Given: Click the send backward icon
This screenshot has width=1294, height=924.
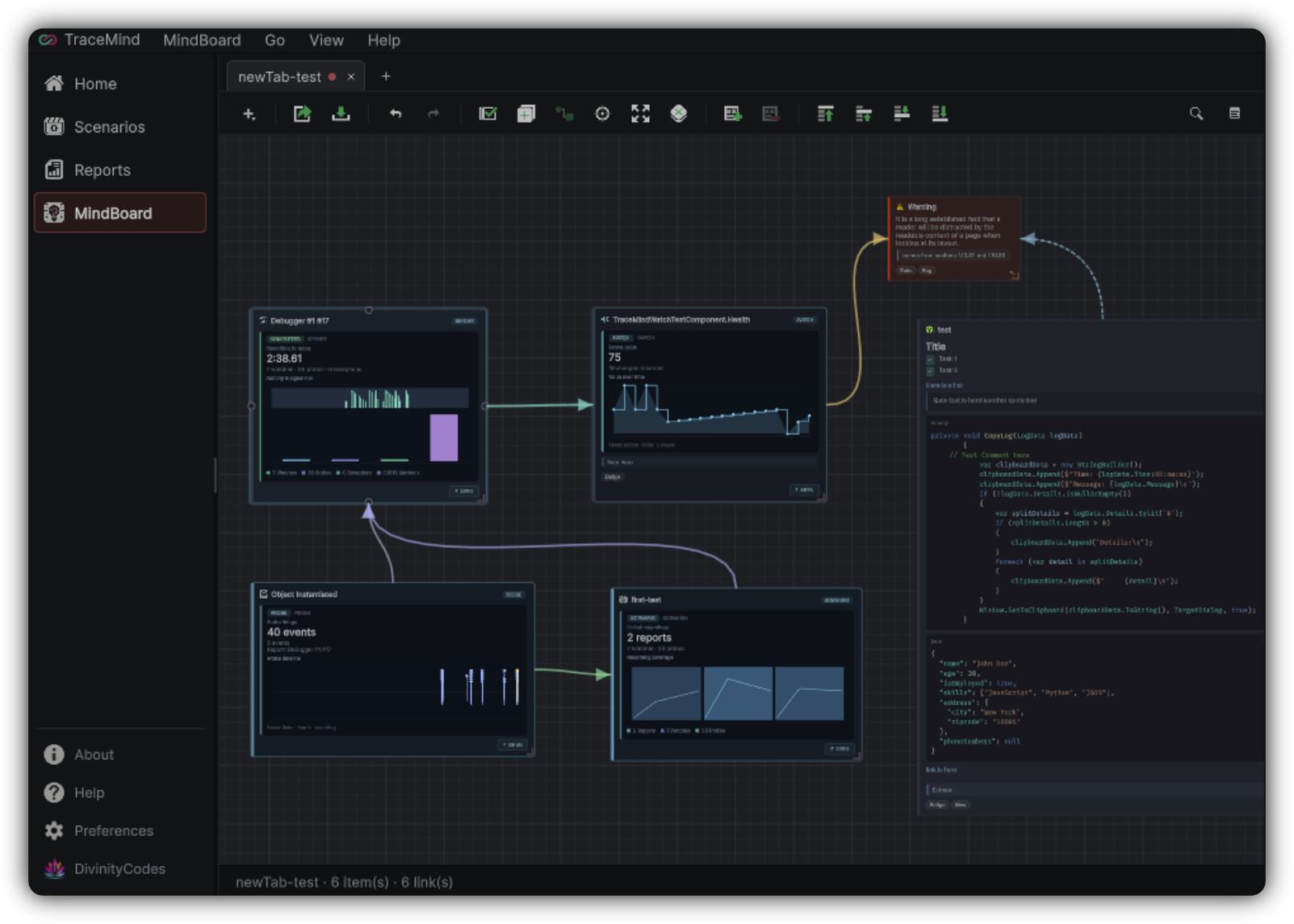Looking at the screenshot, I should [x=902, y=114].
